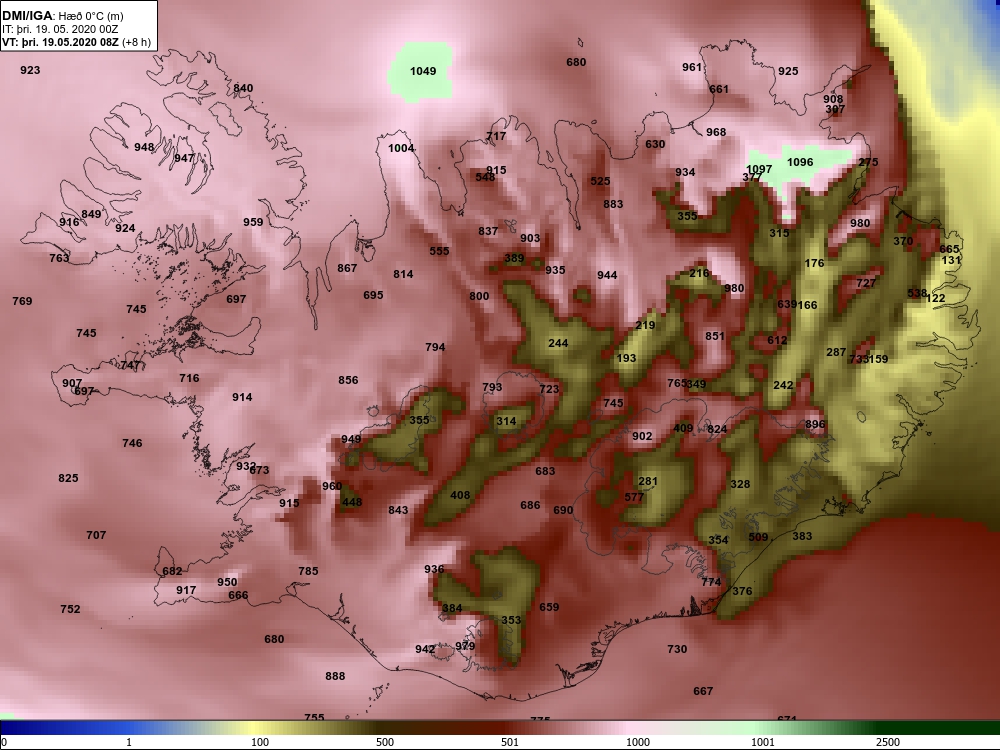Click the value 914 label
The height and width of the screenshot is (750, 1000).
[x=242, y=397]
